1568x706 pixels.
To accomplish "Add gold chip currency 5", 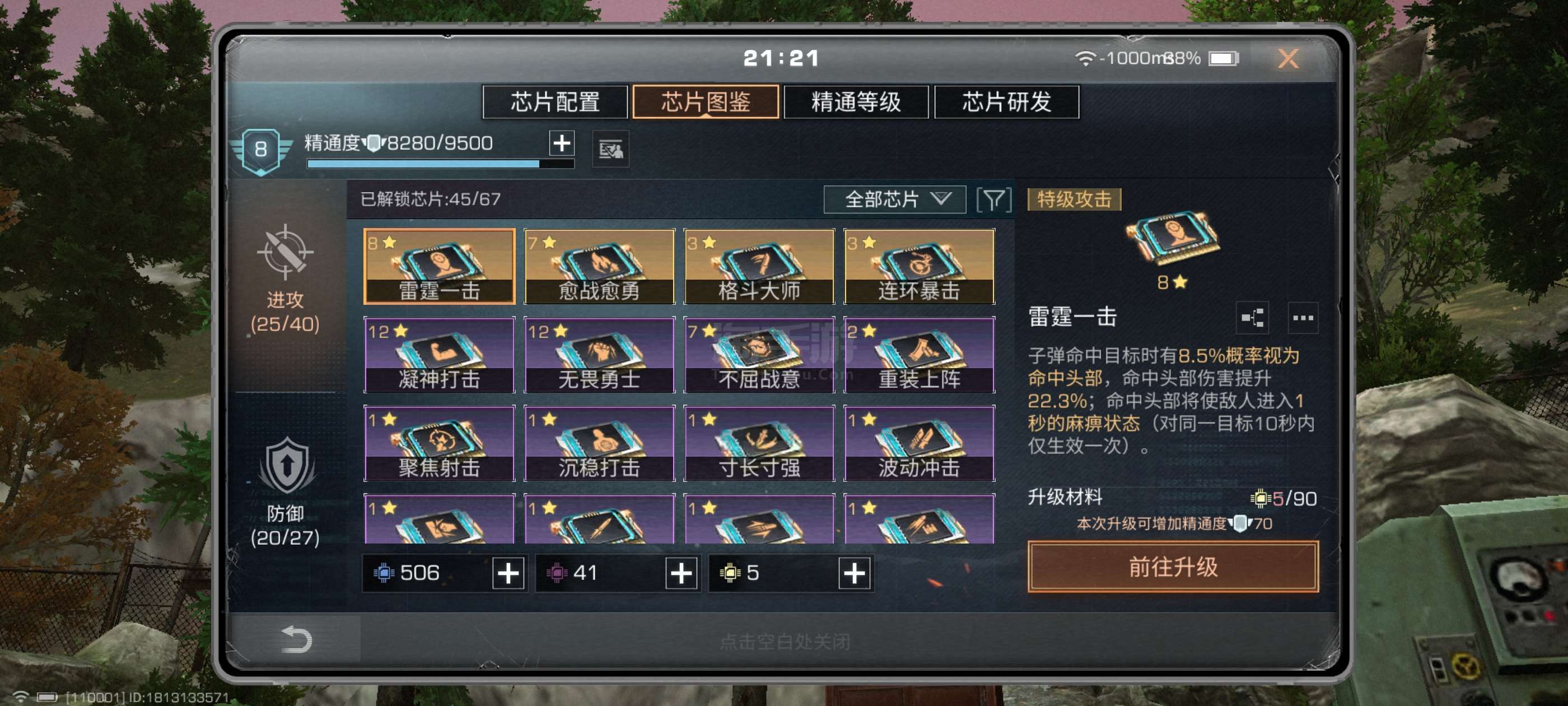I will [x=853, y=573].
